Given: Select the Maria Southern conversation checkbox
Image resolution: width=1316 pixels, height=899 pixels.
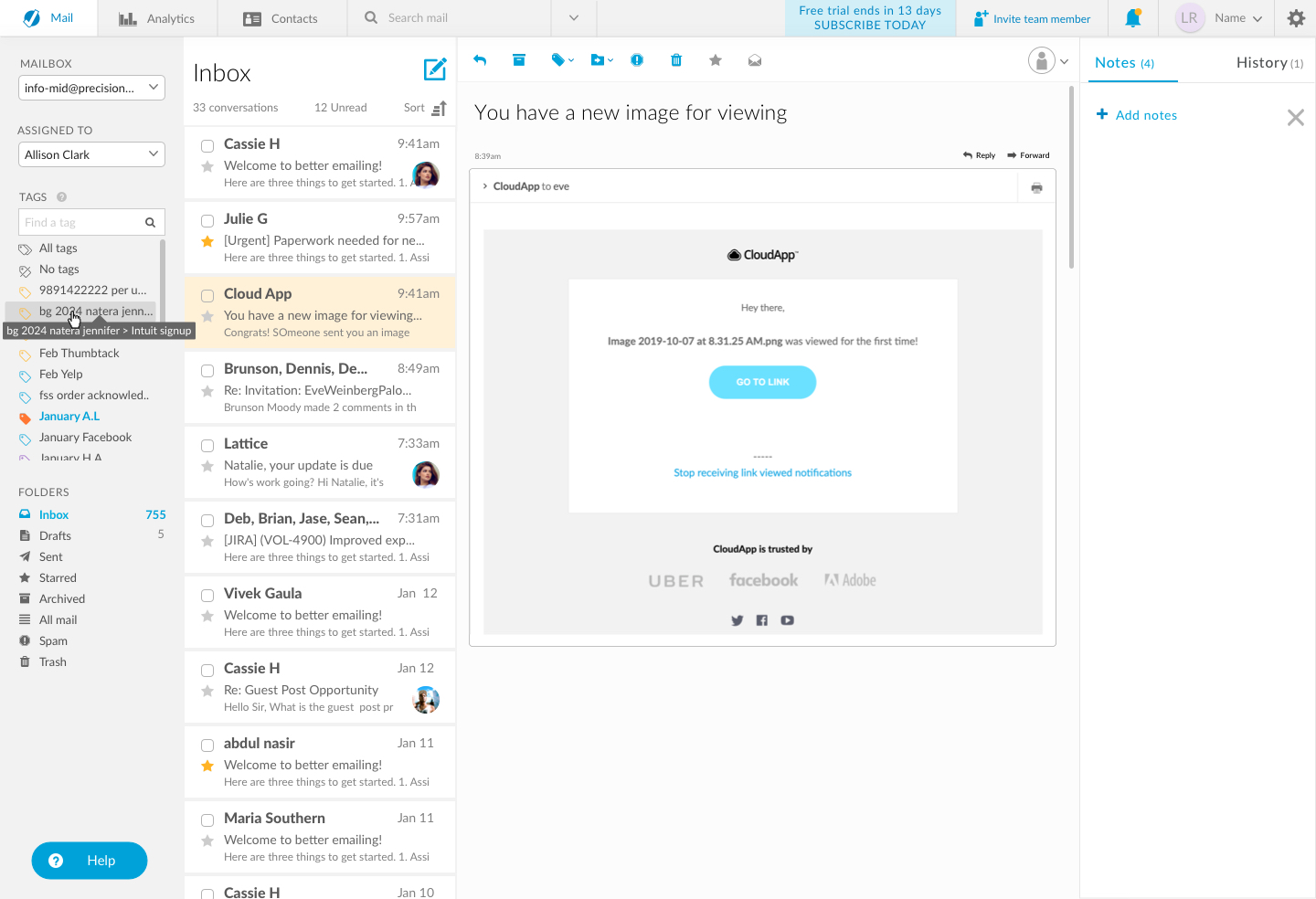Looking at the screenshot, I should 207,820.
